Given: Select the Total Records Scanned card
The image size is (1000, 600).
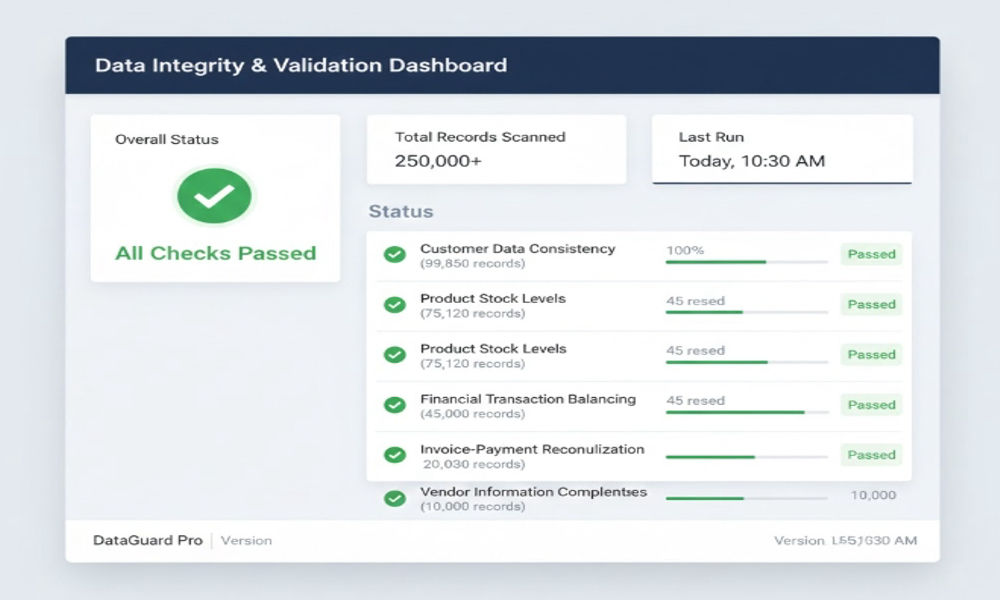Looking at the screenshot, I should click(497, 149).
